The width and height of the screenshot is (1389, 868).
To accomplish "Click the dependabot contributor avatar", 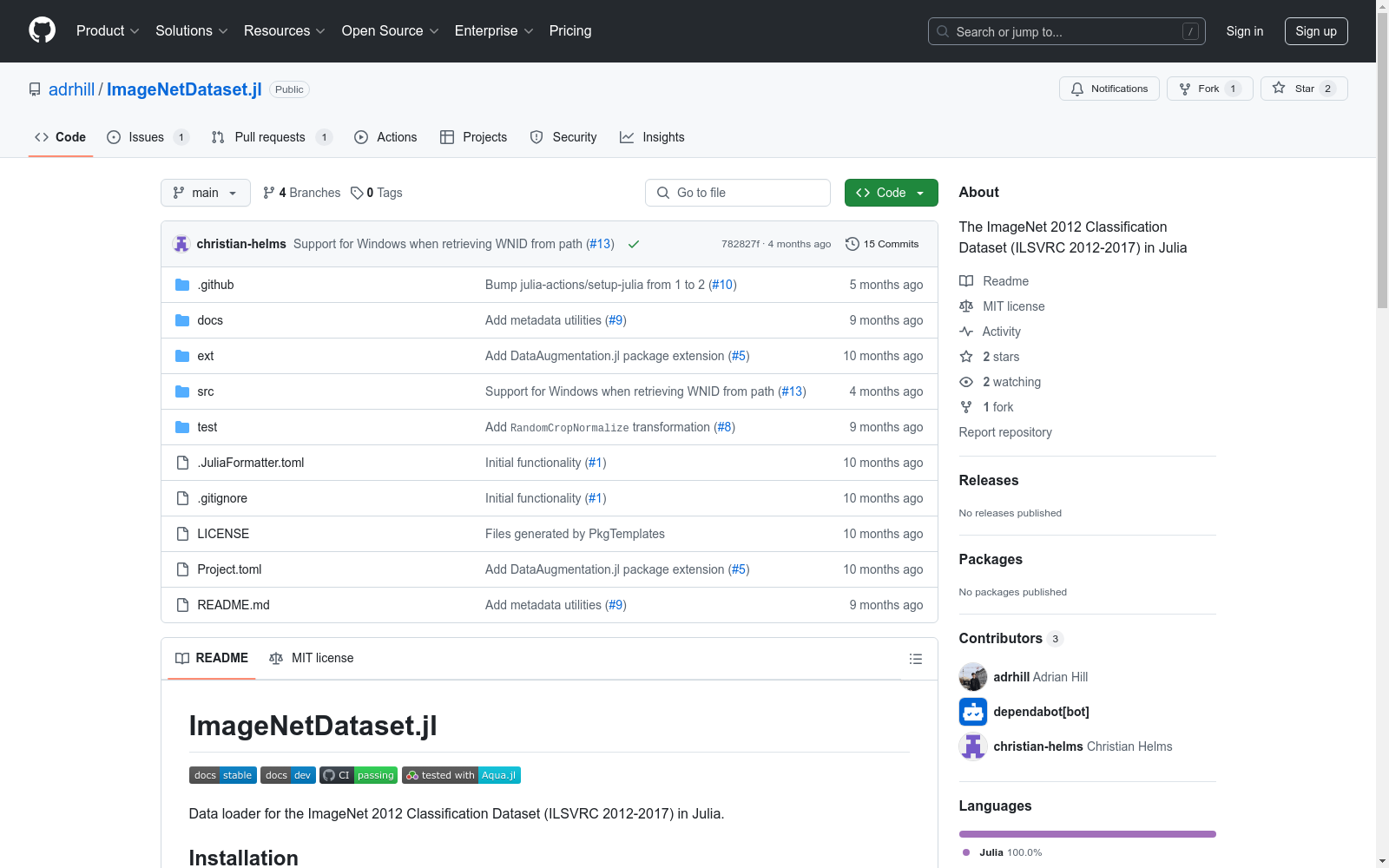I will (973, 712).
